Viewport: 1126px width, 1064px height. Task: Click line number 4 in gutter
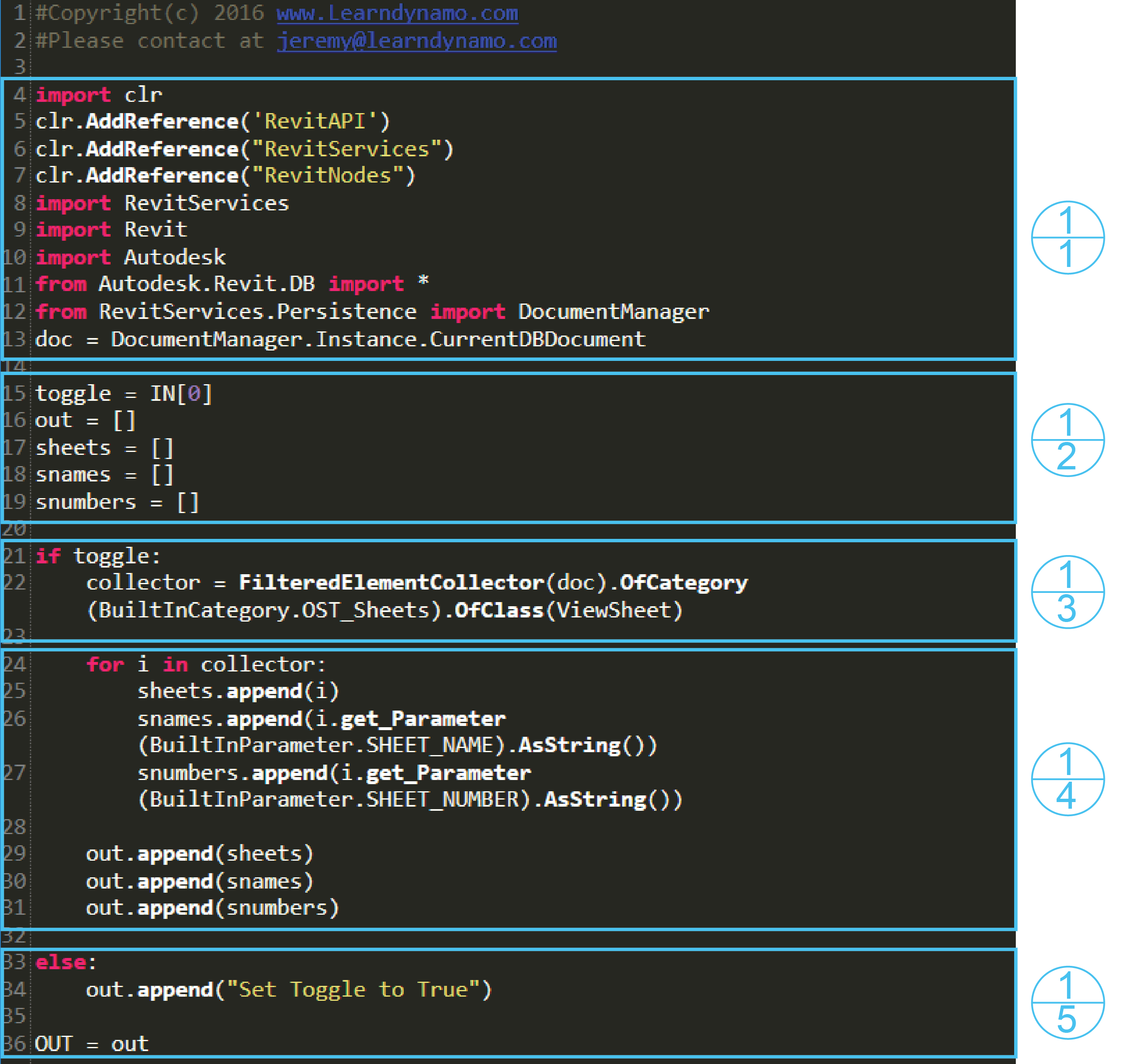pos(19,94)
